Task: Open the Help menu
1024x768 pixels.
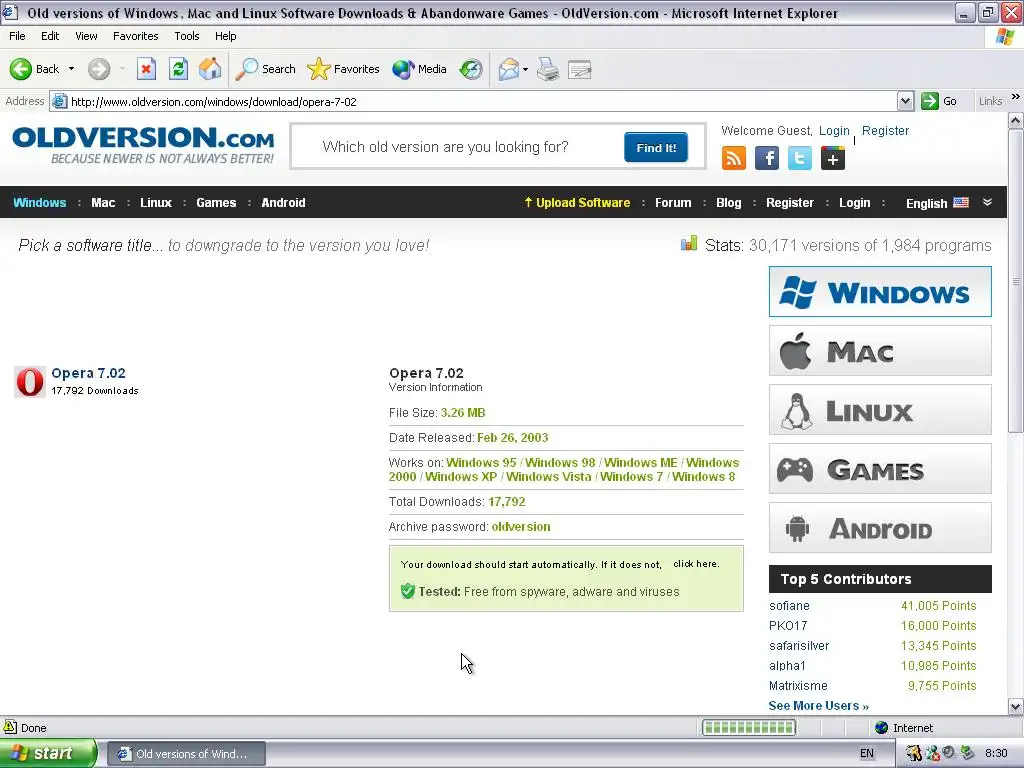Action: click(225, 36)
